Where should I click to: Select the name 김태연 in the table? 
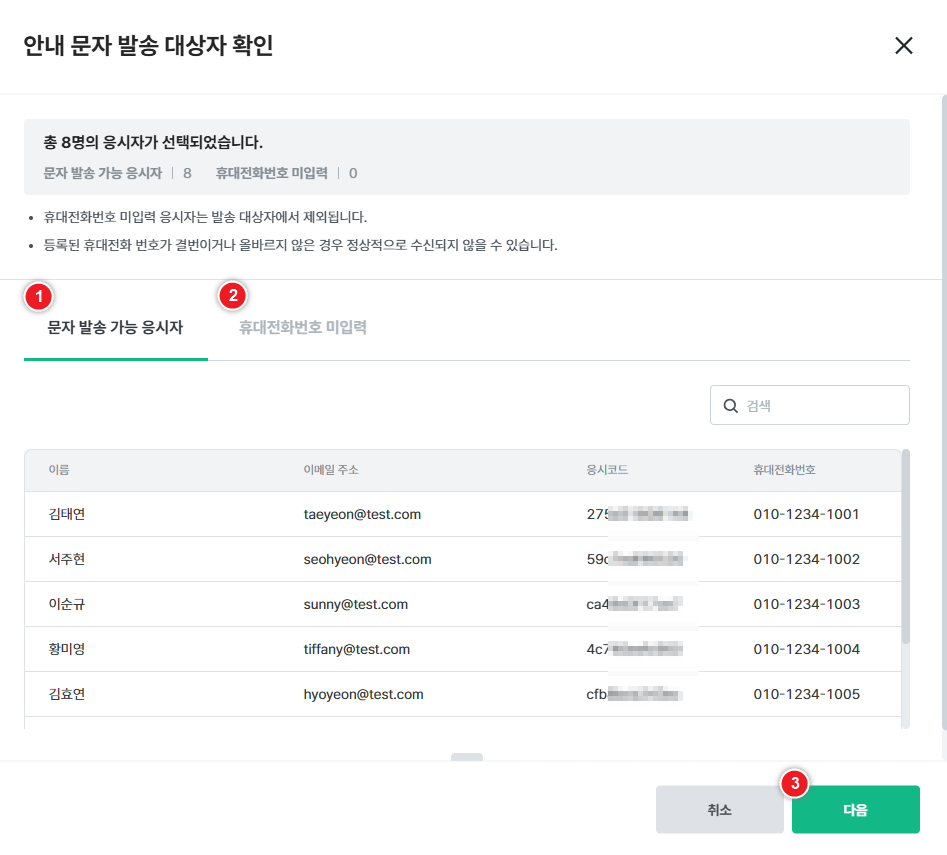click(67, 515)
